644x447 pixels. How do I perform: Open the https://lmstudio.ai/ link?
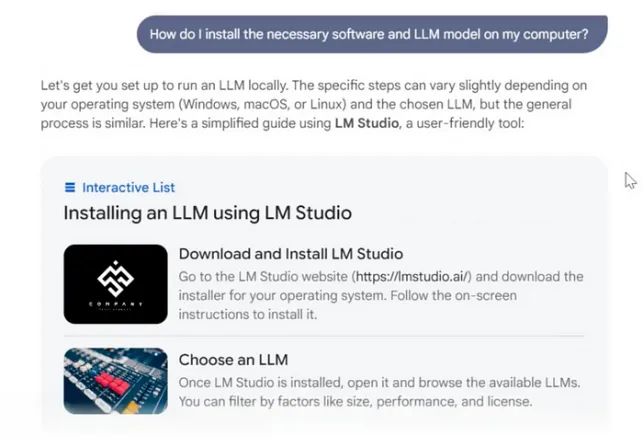[414, 276]
